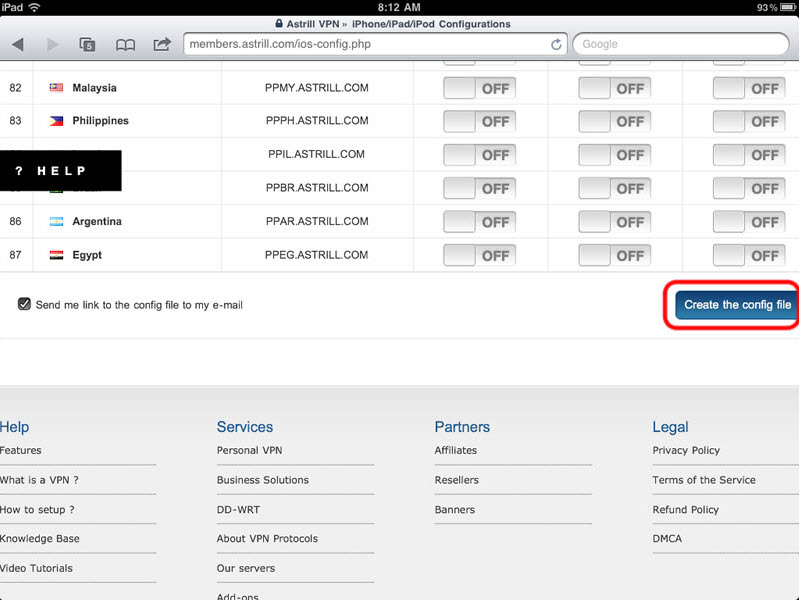Open Personal VPN link
Screen dimensions: 804x606
pyautogui.click(x=249, y=450)
